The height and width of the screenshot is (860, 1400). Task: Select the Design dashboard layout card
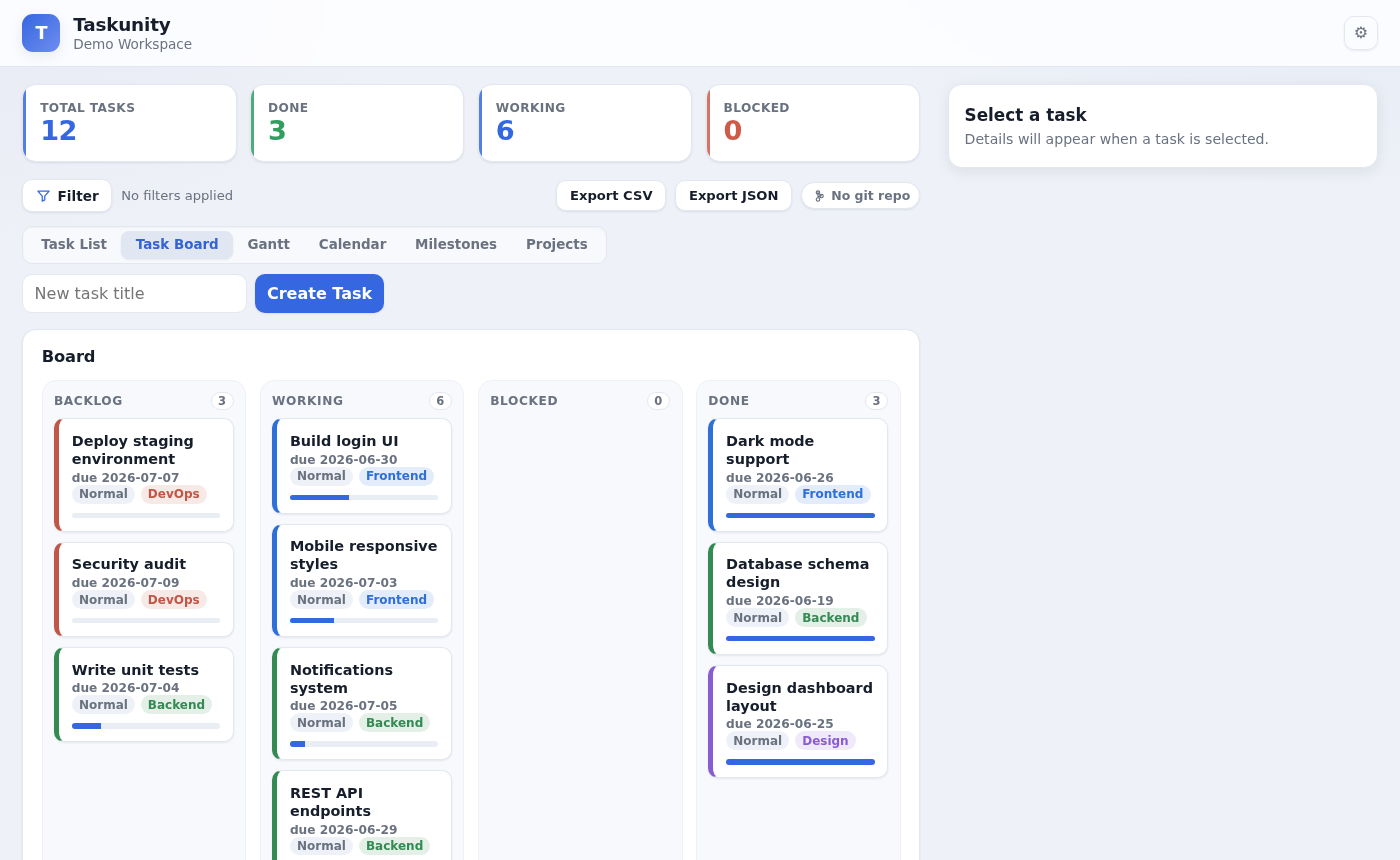(x=798, y=722)
